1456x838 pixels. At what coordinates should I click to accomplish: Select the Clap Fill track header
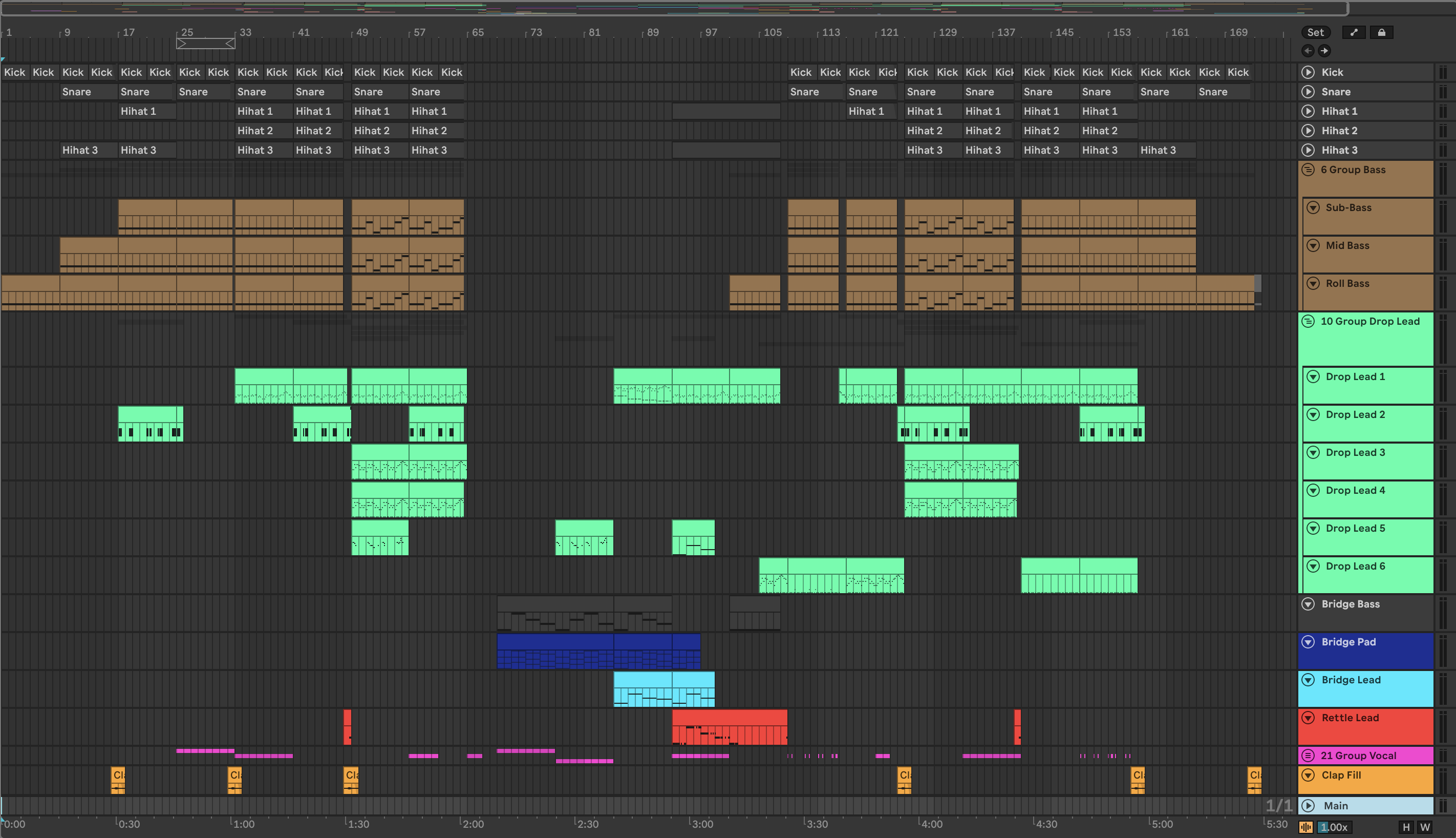click(1369, 781)
